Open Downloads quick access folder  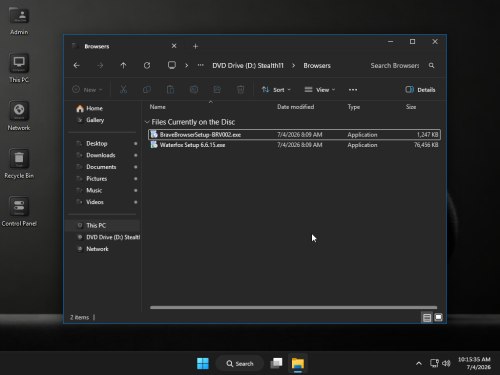pos(101,155)
